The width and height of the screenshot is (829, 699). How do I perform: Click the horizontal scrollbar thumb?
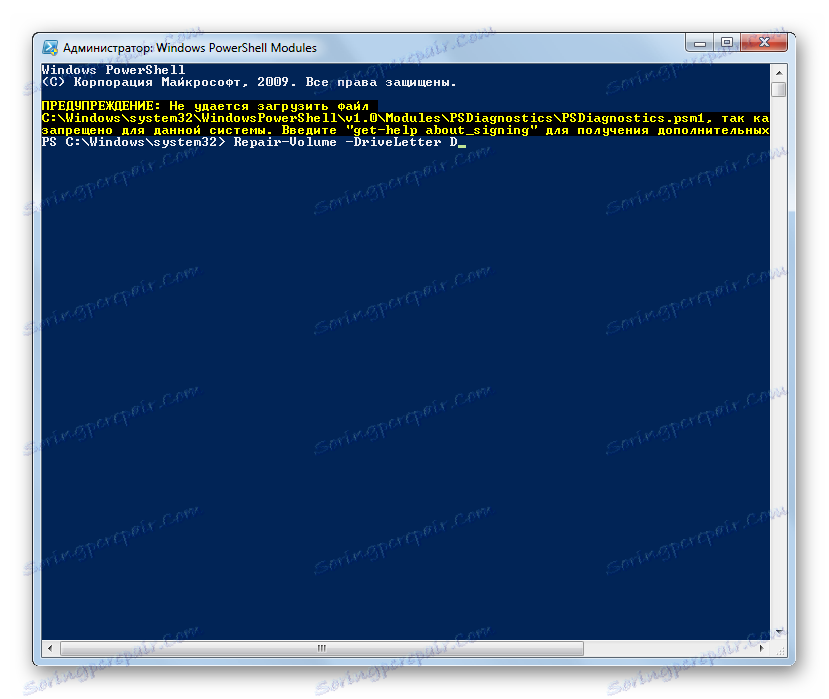pyautogui.click(x=322, y=648)
